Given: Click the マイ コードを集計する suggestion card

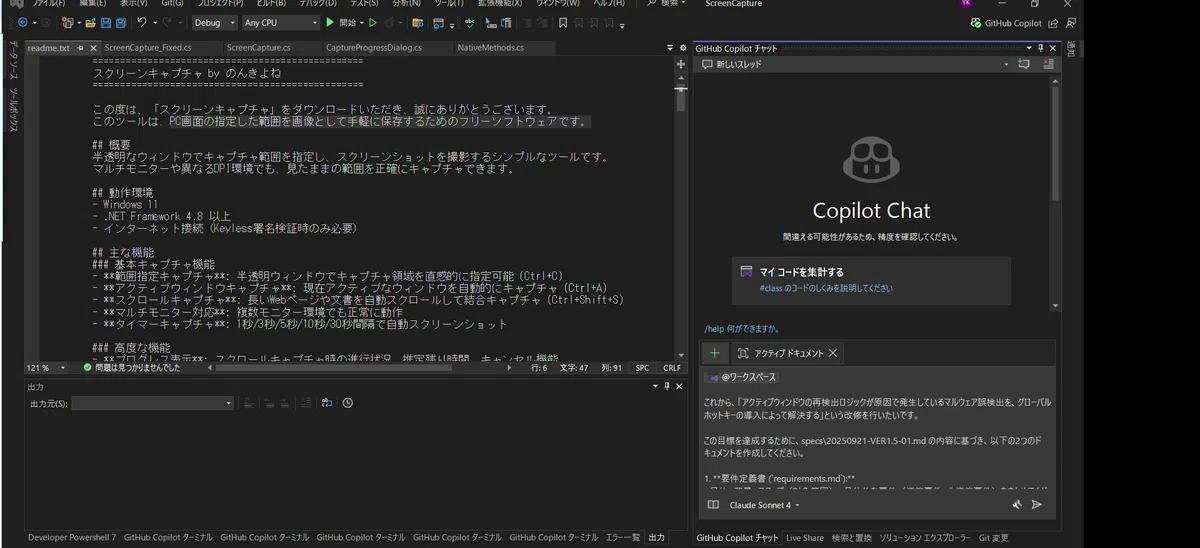Looking at the screenshot, I should pos(871,281).
